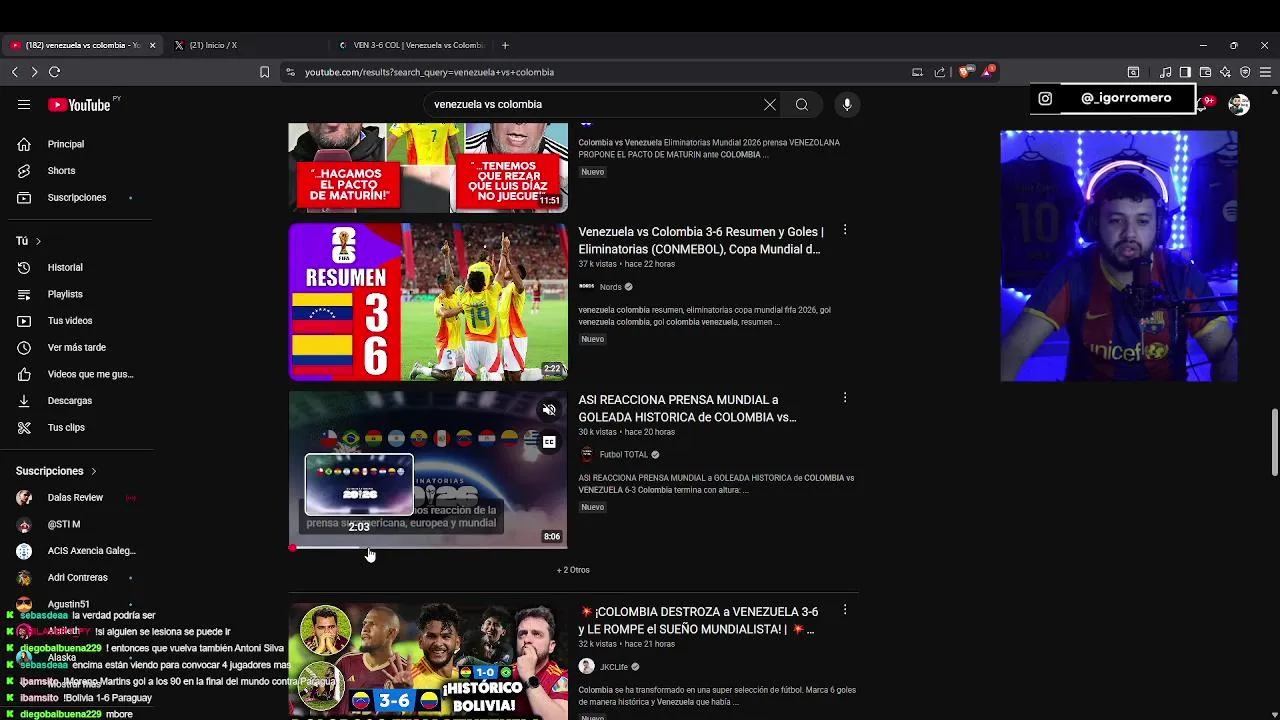Toggle captions on the video preview
1280x720 pixels.
[549, 441]
